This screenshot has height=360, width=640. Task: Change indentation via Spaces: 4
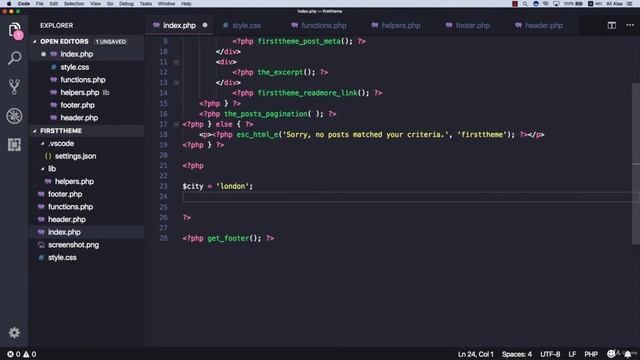point(517,354)
